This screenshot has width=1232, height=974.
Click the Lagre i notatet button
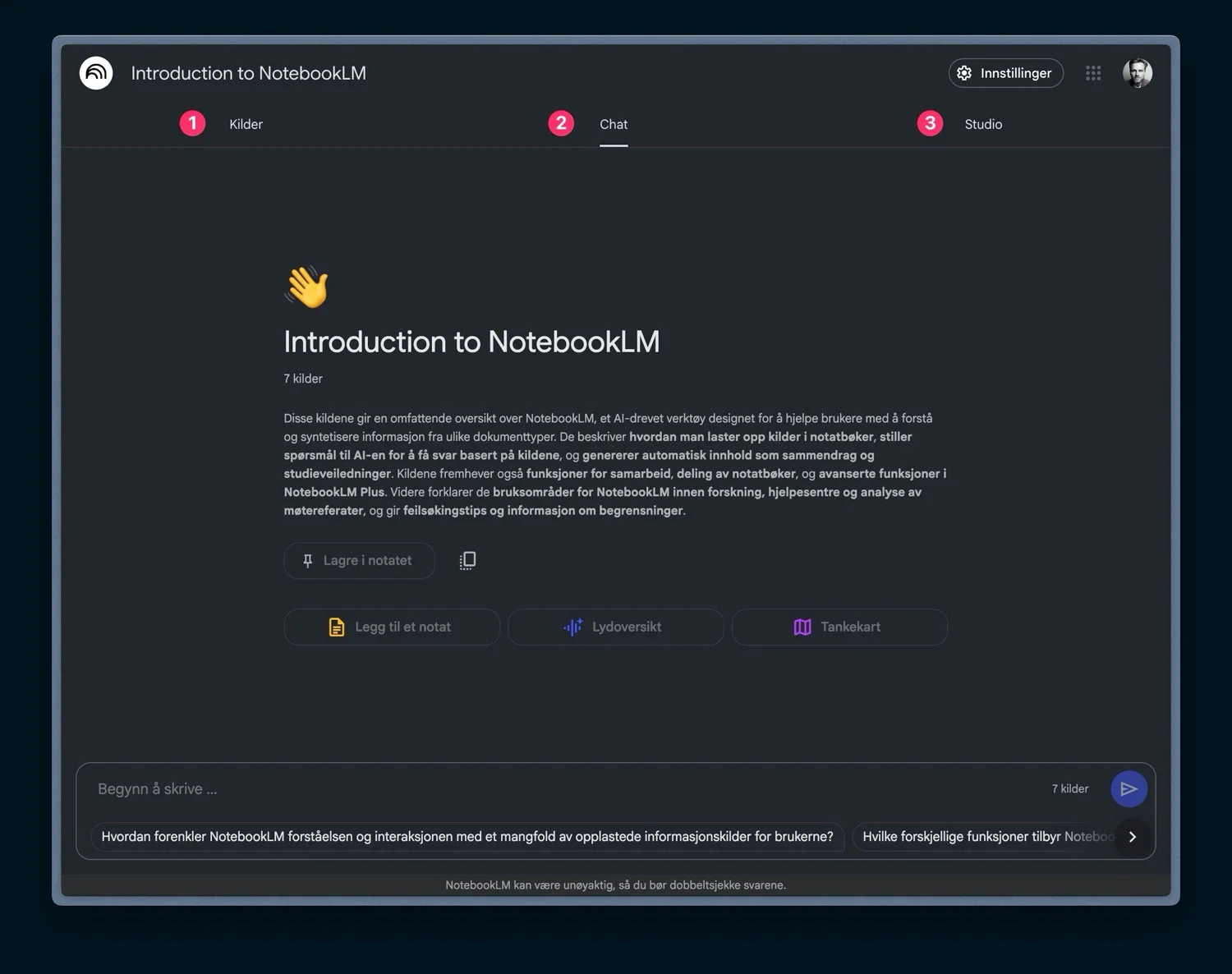tap(359, 560)
